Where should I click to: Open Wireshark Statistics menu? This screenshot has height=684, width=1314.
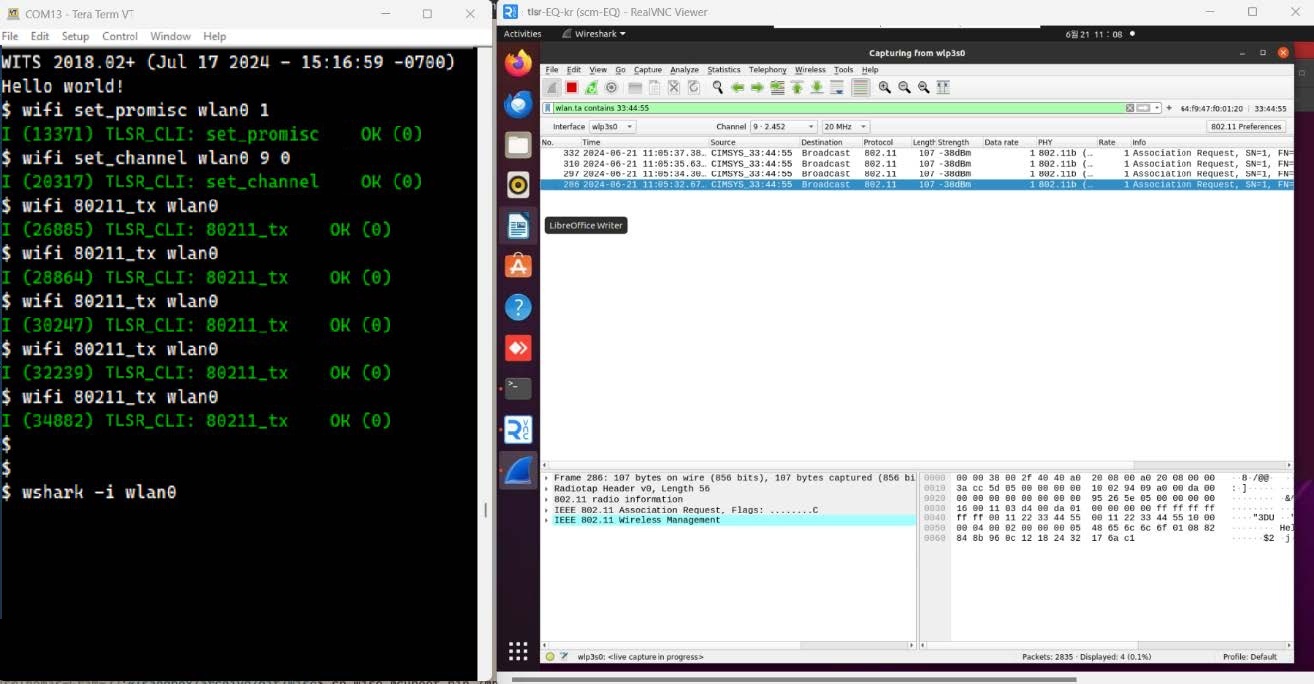(x=724, y=70)
